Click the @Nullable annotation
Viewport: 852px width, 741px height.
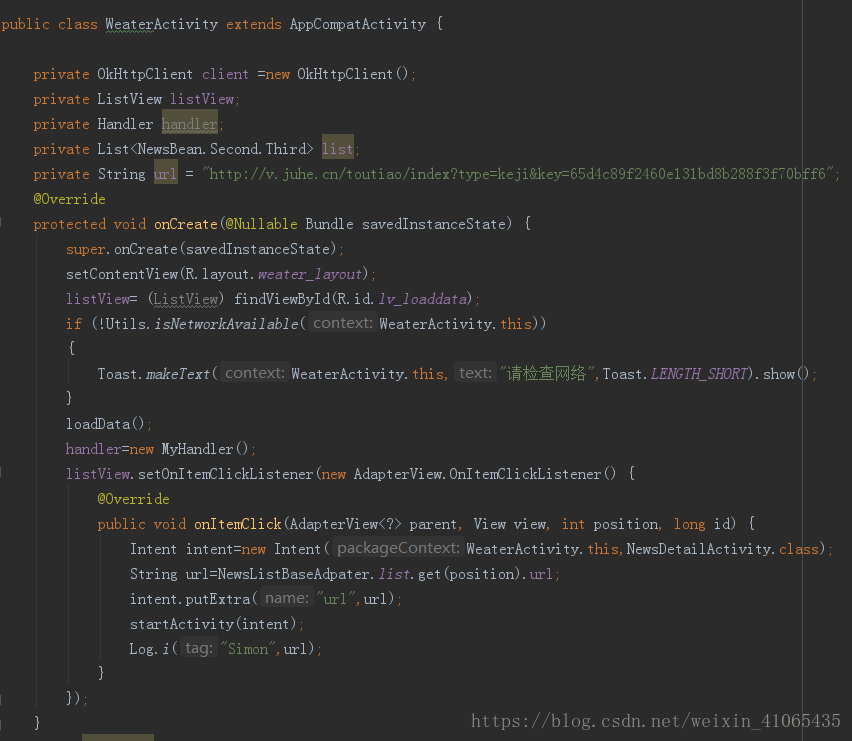261,224
